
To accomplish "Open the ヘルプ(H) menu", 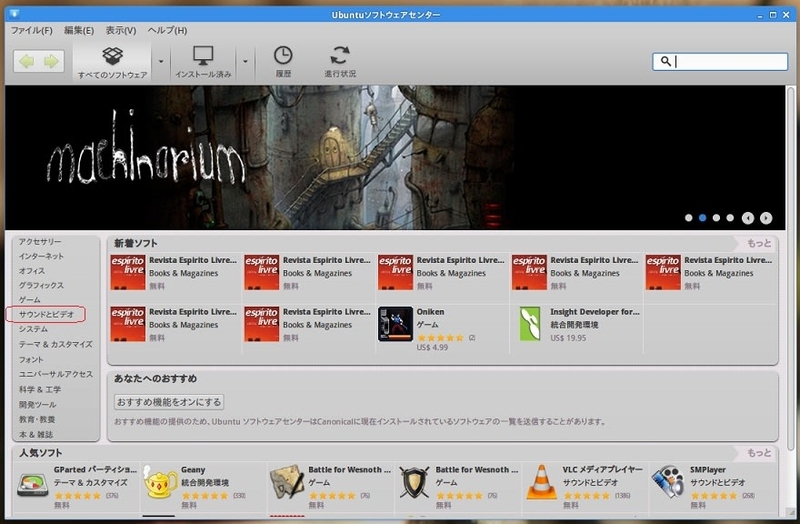I will [167, 31].
